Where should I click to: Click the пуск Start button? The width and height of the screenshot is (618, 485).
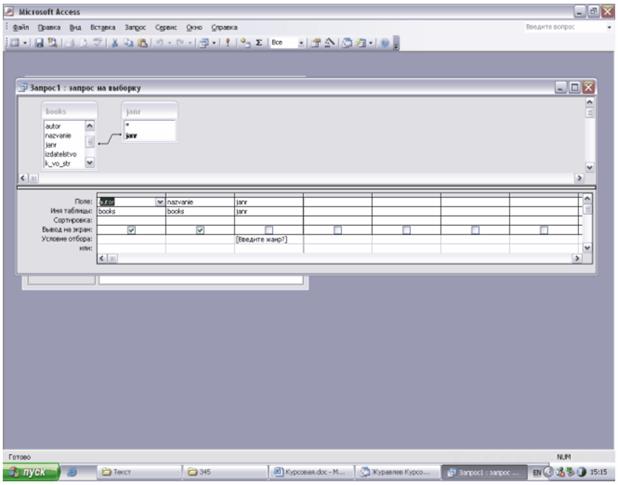pos(32,472)
